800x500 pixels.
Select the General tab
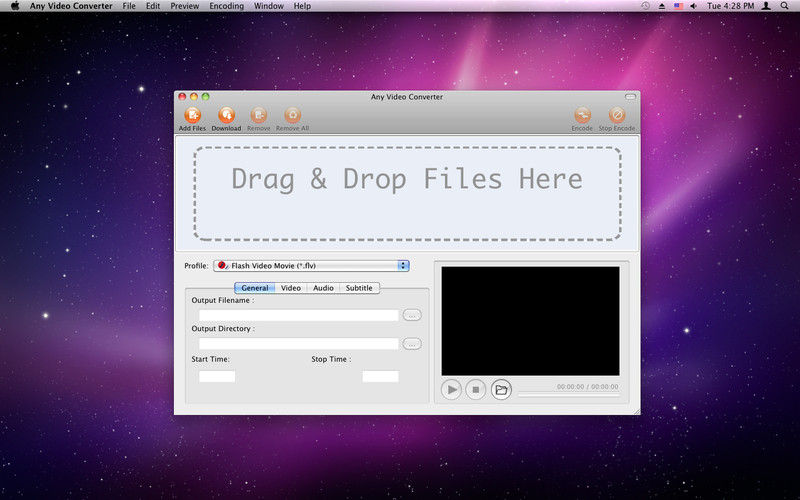click(254, 288)
